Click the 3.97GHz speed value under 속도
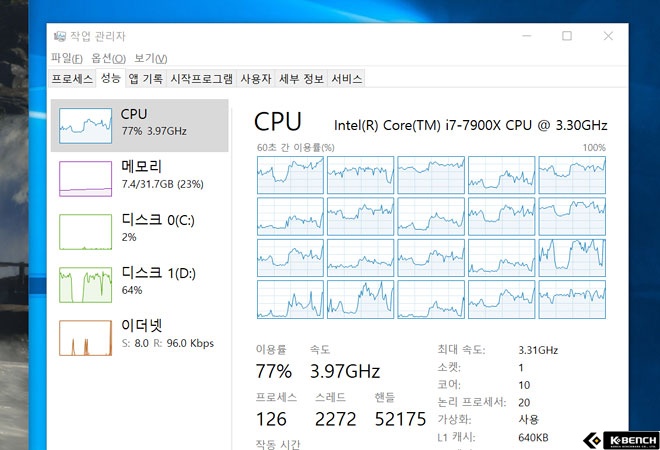Viewport: 660px width, 450px height. click(x=345, y=371)
